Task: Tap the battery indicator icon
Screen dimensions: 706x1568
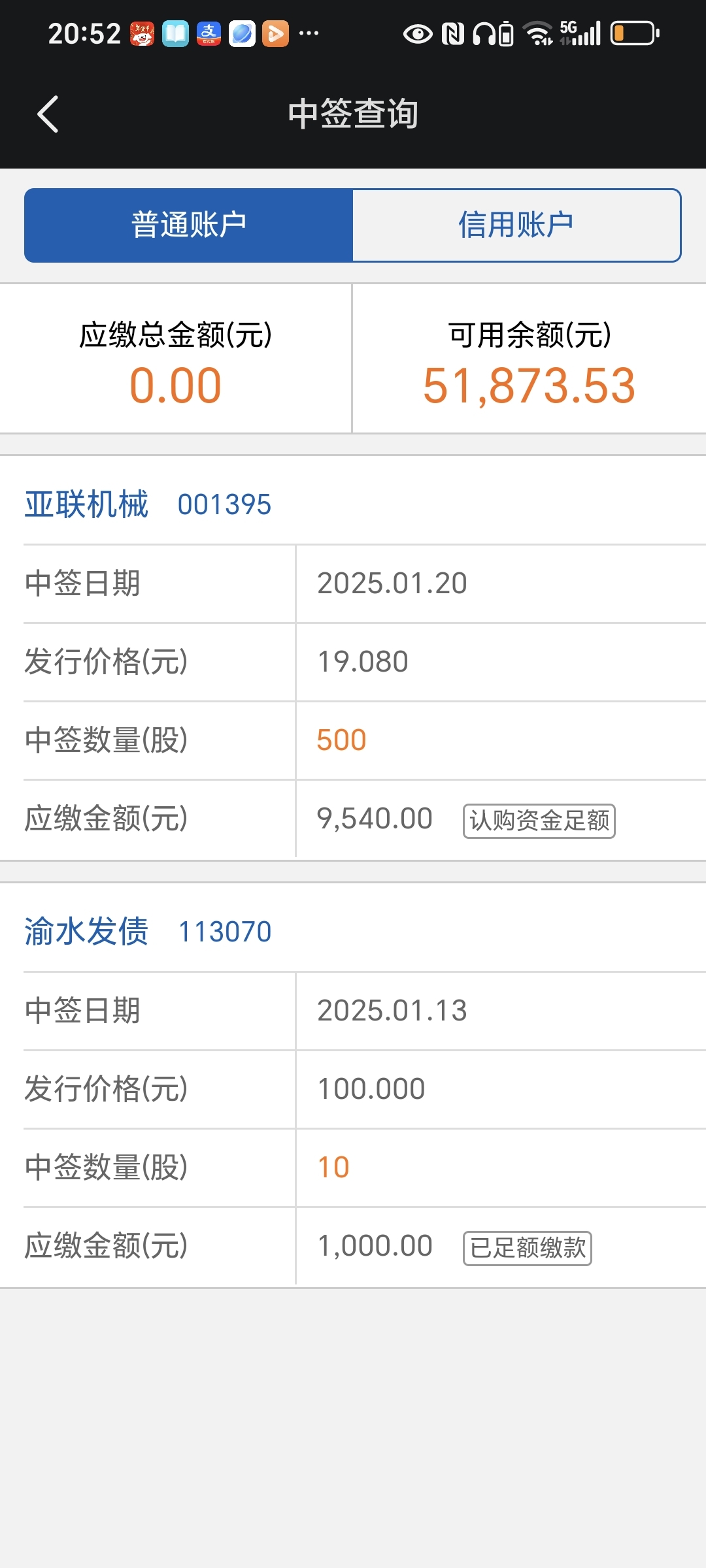Action: [635, 33]
